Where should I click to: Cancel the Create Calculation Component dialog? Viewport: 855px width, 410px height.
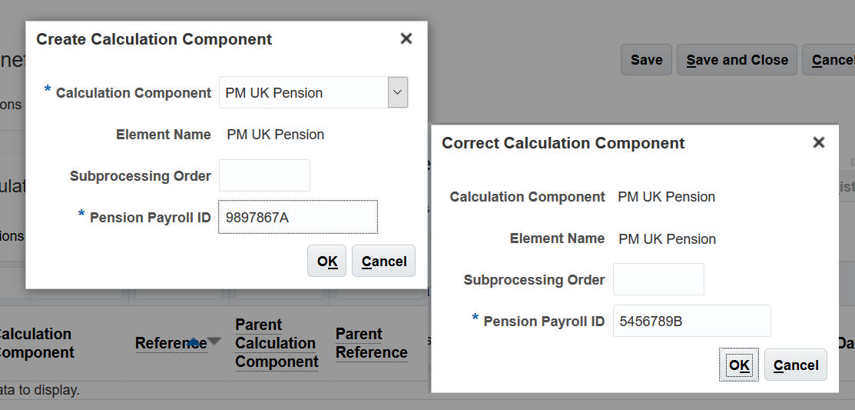coord(384,261)
